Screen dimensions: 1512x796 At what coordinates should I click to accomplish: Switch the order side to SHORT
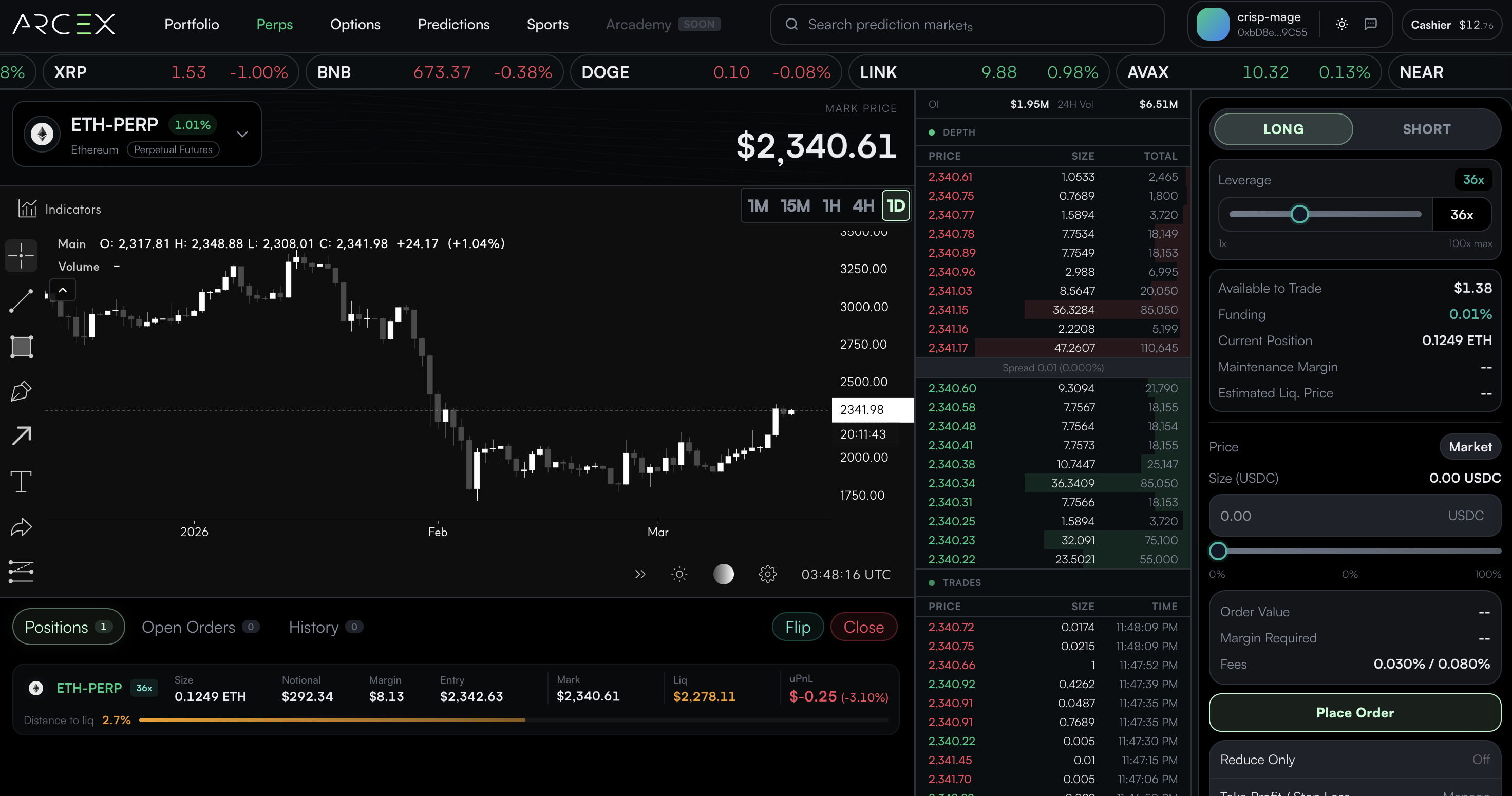[x=1427, y=128]
